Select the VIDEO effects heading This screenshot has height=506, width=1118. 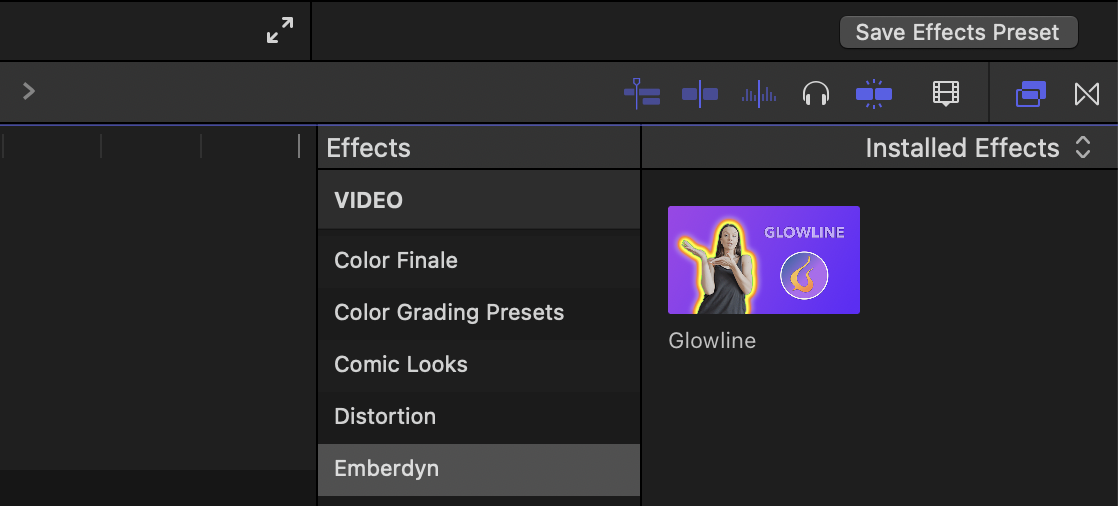pyautogui.click(x=369, y=200)
